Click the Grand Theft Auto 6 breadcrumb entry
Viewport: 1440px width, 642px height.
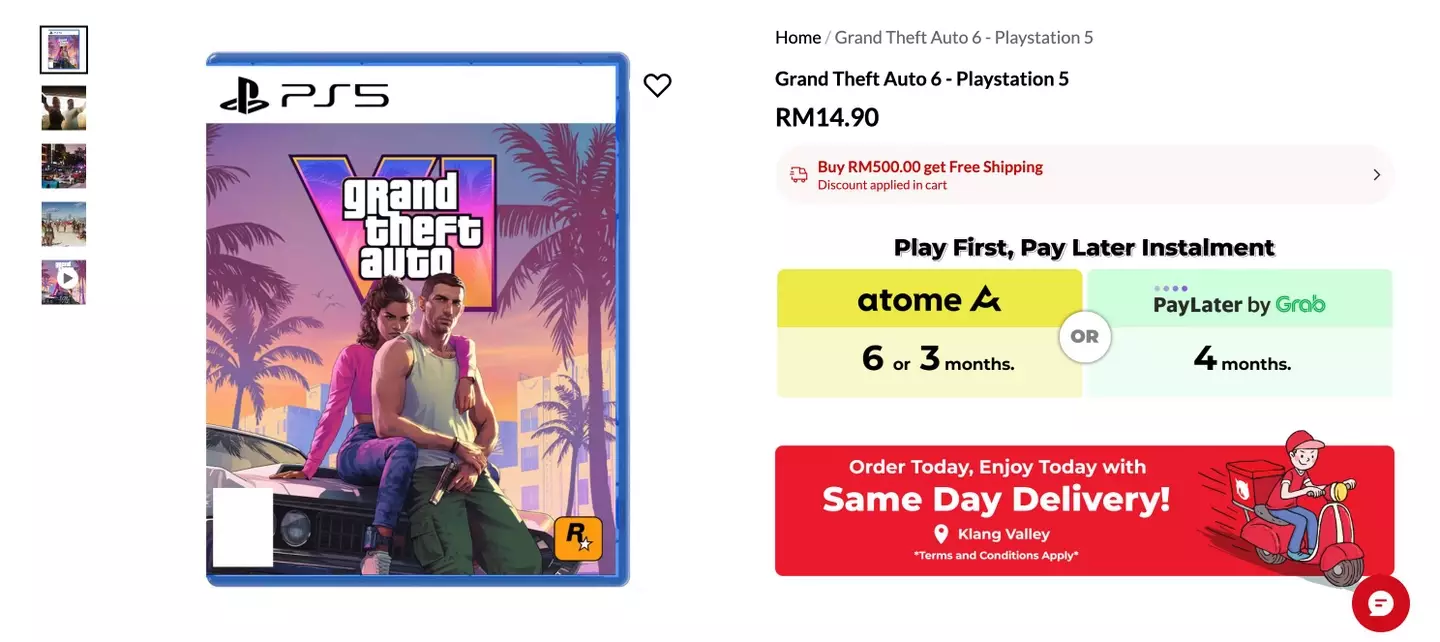[x=962, y=37]
